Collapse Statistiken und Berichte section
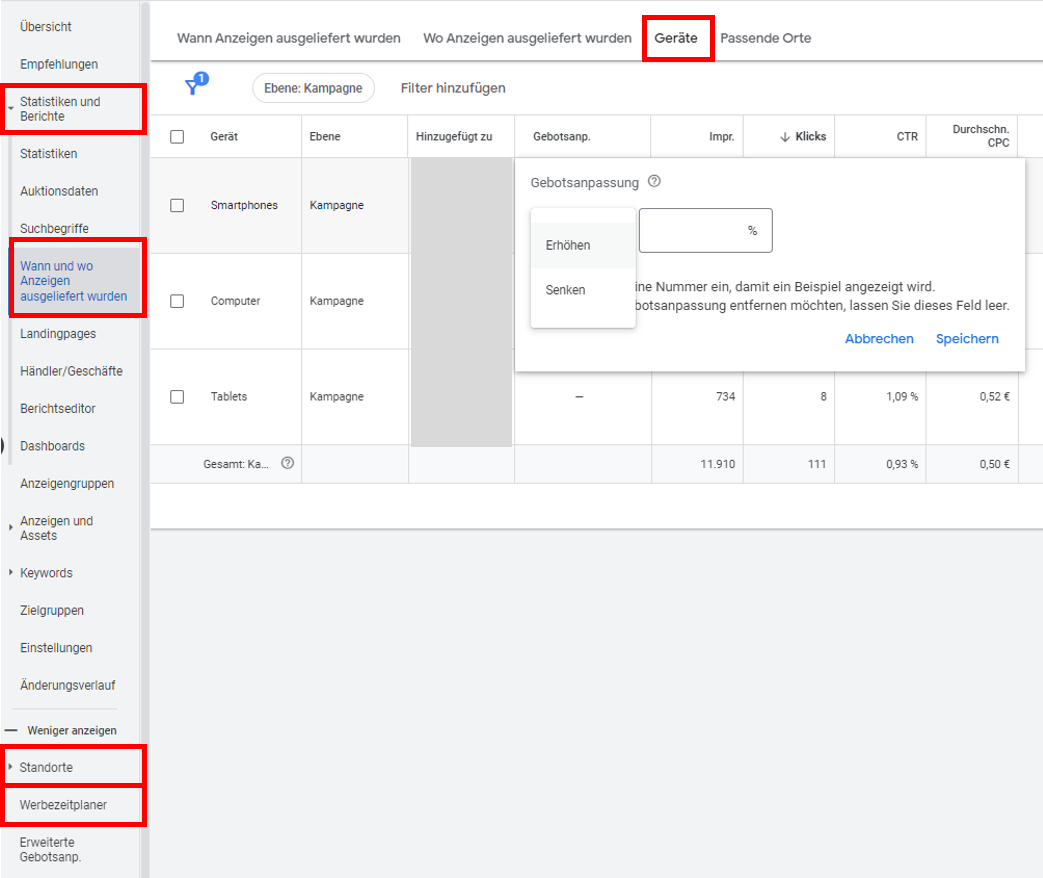 point(11,103)
